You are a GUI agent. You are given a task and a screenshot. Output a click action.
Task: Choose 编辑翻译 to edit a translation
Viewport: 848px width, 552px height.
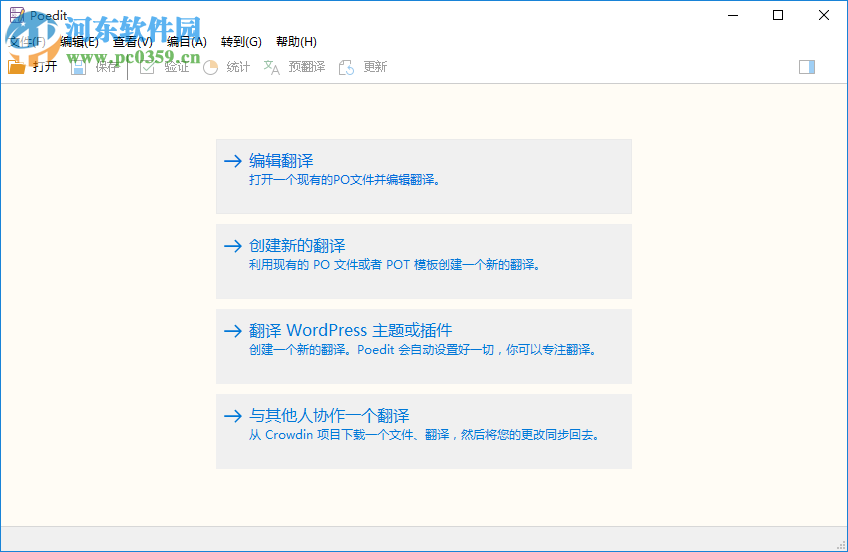(424, 176)
